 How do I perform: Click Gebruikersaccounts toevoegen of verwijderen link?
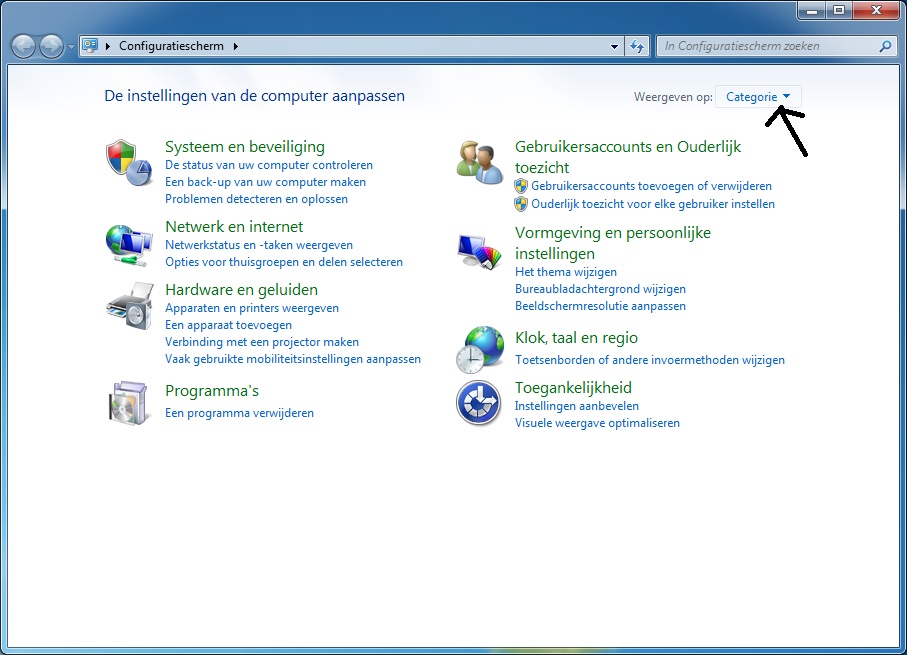point(651,186)
